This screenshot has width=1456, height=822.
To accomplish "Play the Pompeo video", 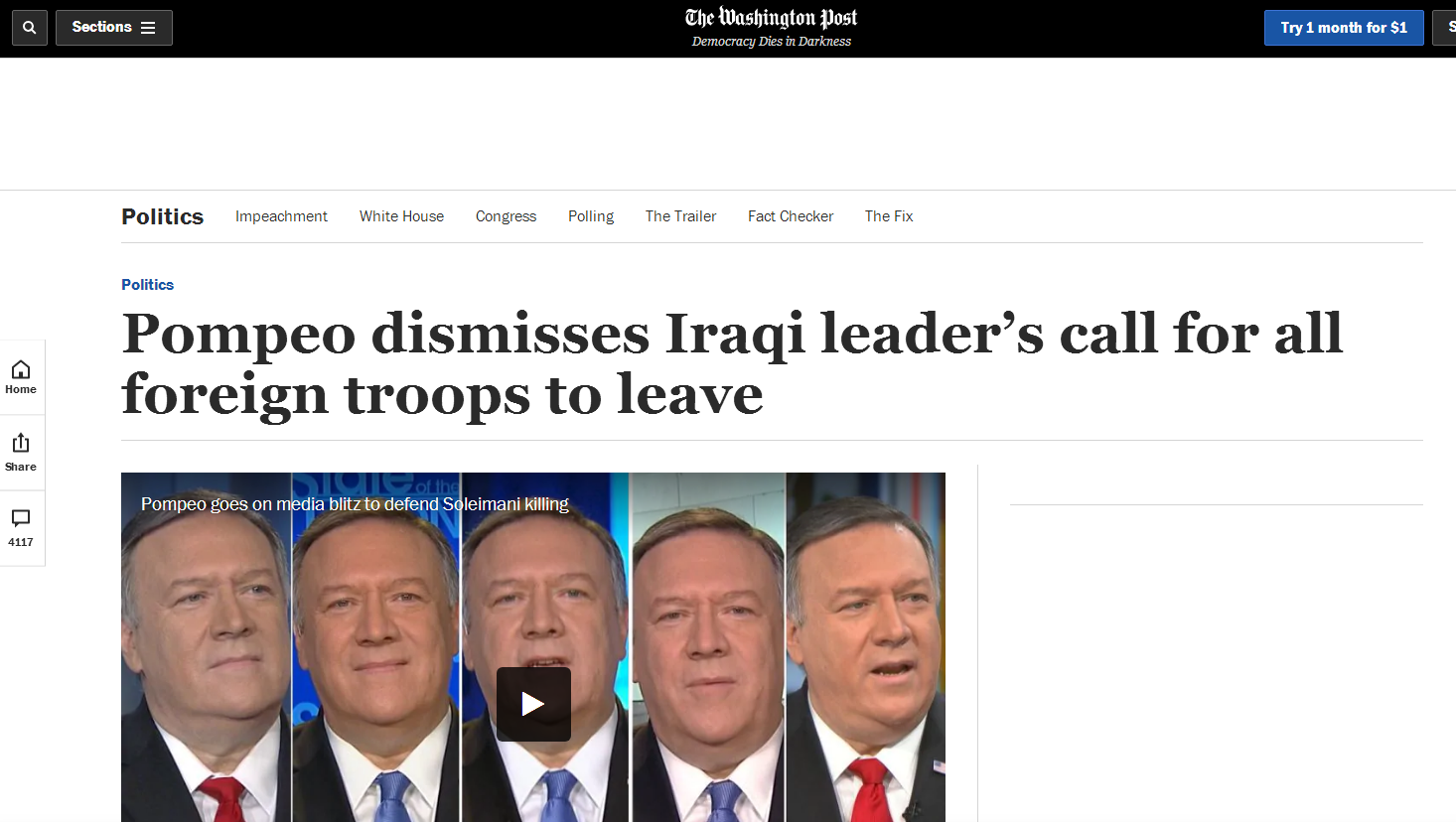I will [533, 704].
